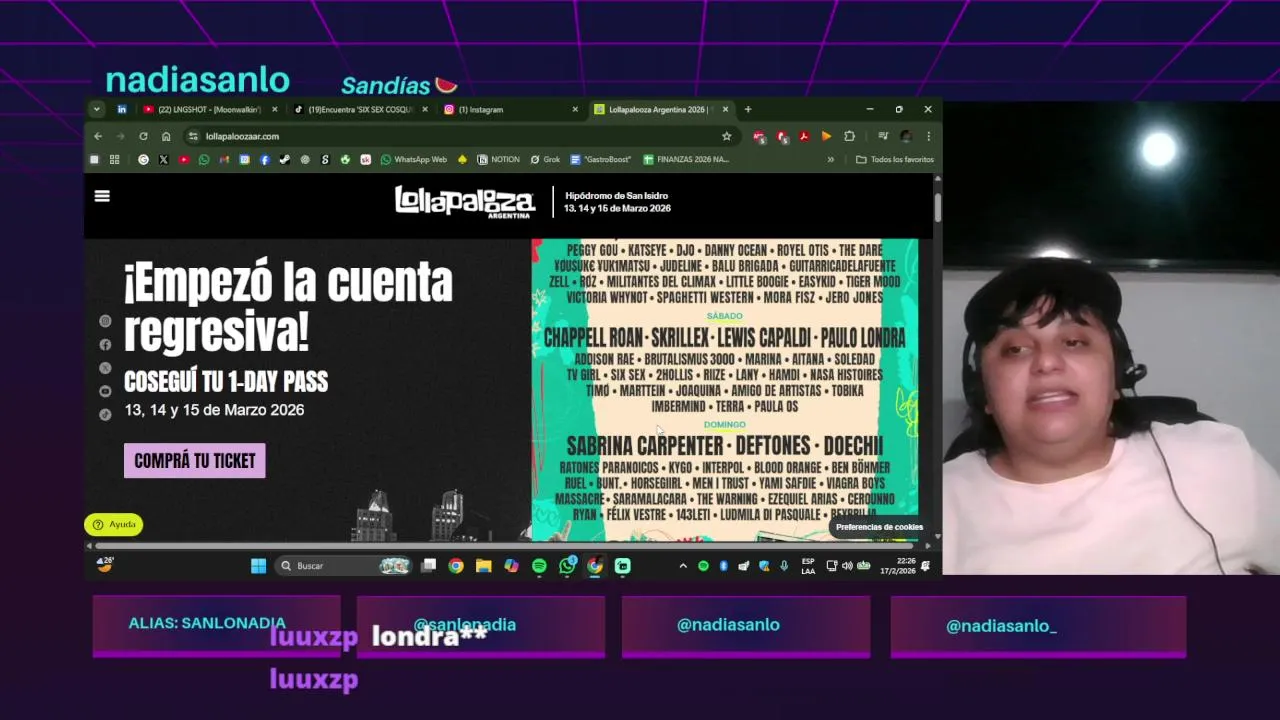Click the '13, 14 y 15 de Marzo 2026' date under heading
This screenshot has height=720, width=1280.
point(214,410)
